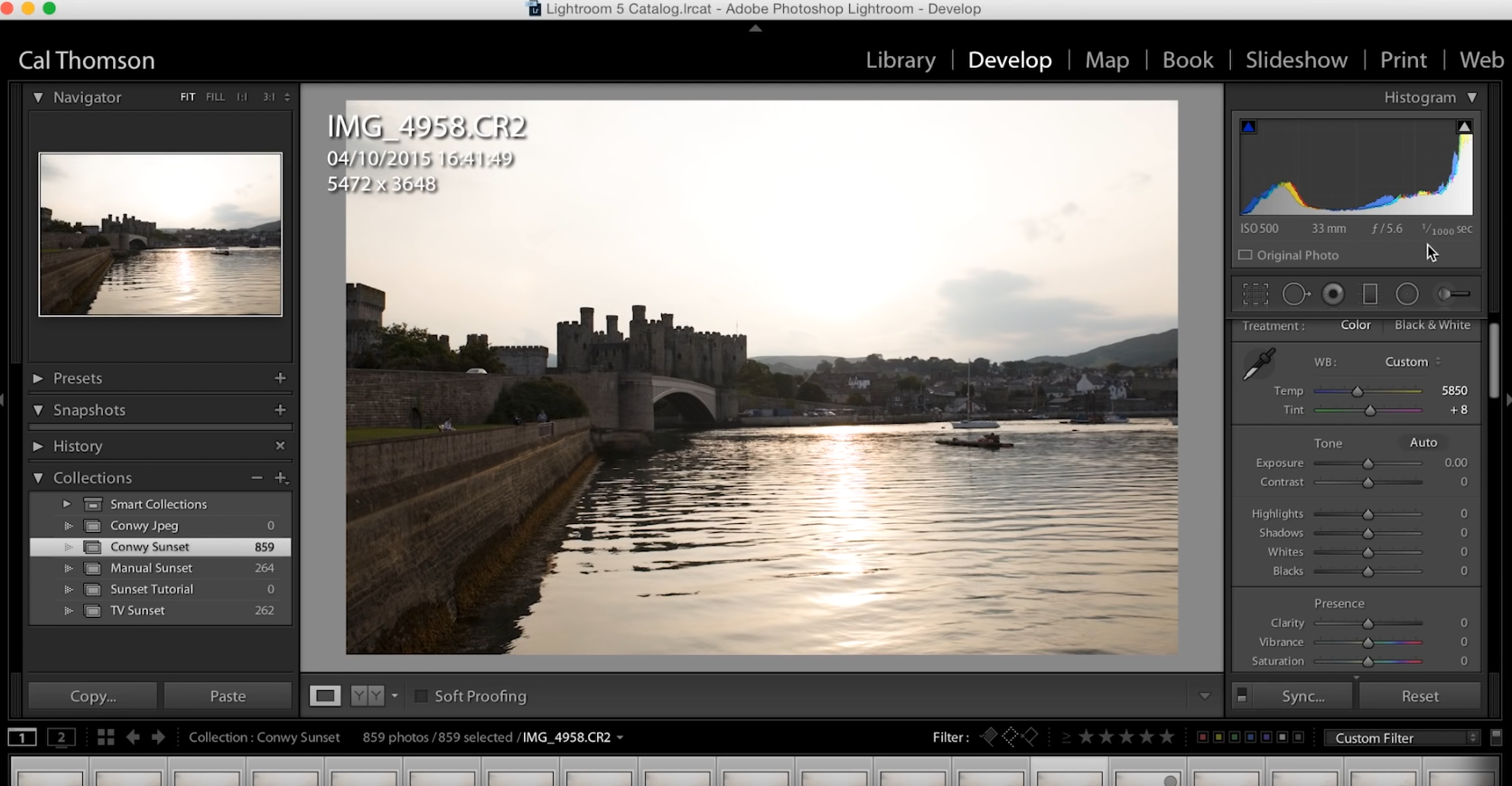Switch to the Map module
The width and height of the screenshot is (1512, 786).
click(x=1107, y=60)
